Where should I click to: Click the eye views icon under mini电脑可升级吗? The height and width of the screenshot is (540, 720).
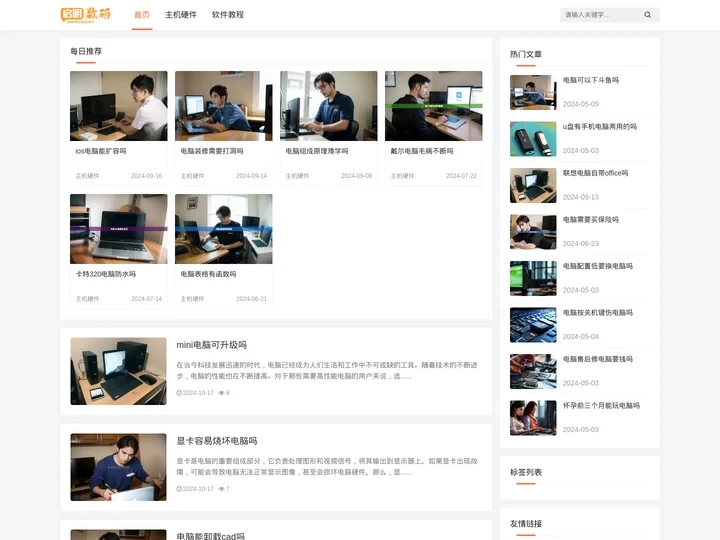(x=221, y=393)
